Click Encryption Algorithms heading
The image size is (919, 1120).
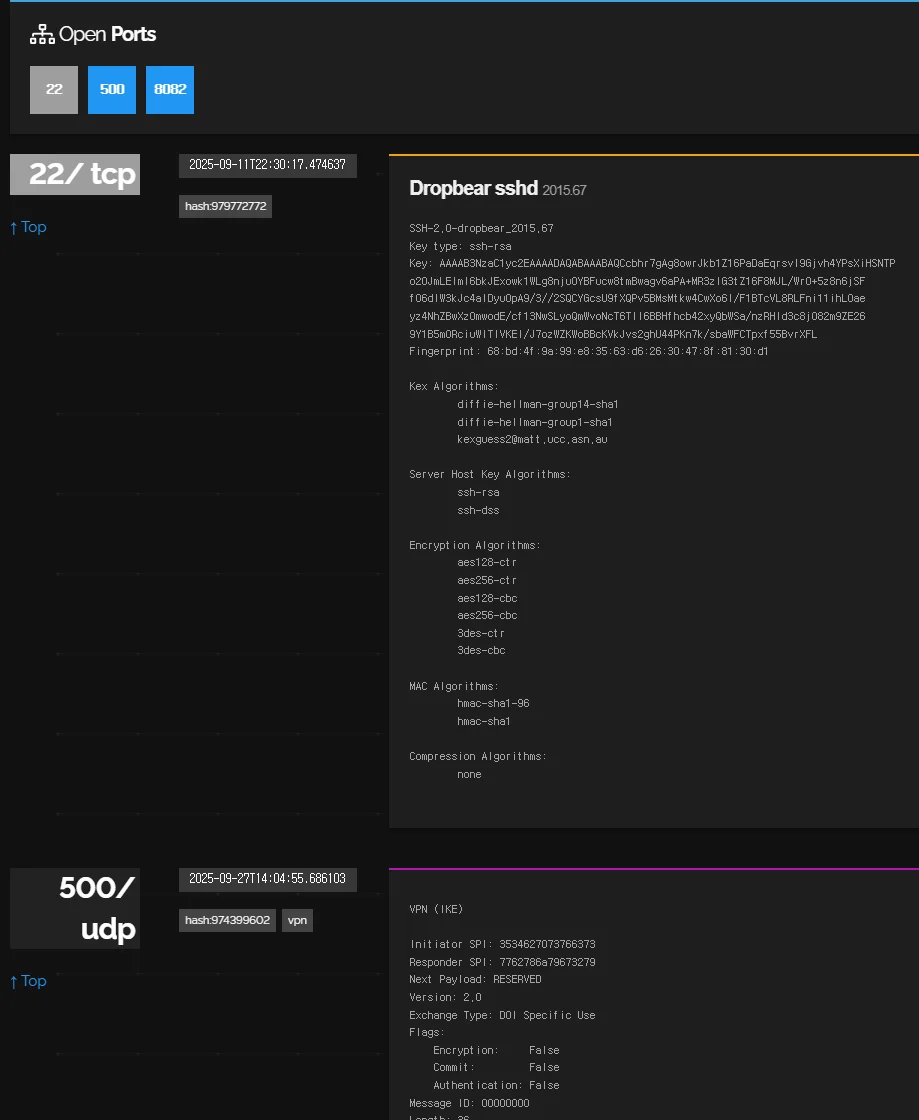[x=475, y=545]
